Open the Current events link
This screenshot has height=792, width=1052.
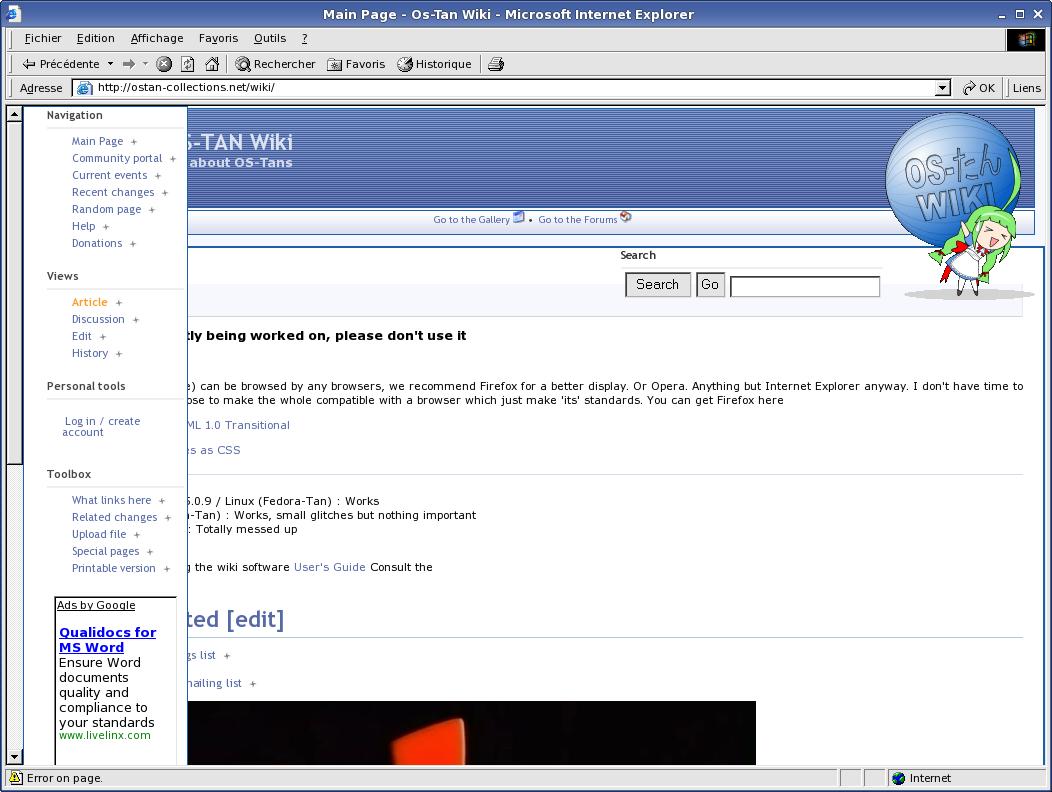click(109, 175)
